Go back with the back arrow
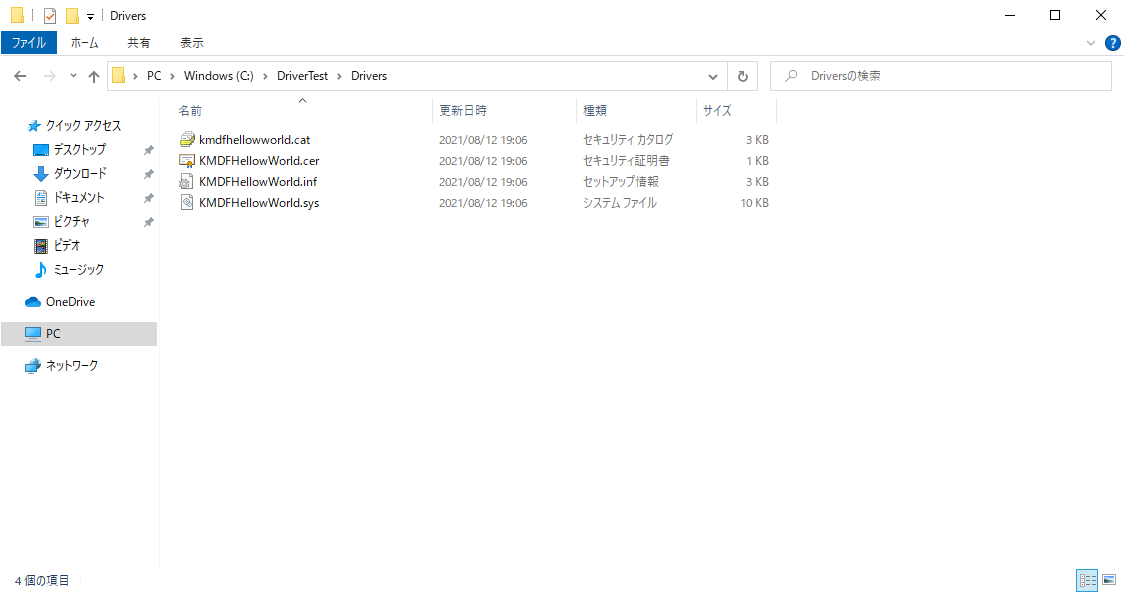 [x=20, y=76]
